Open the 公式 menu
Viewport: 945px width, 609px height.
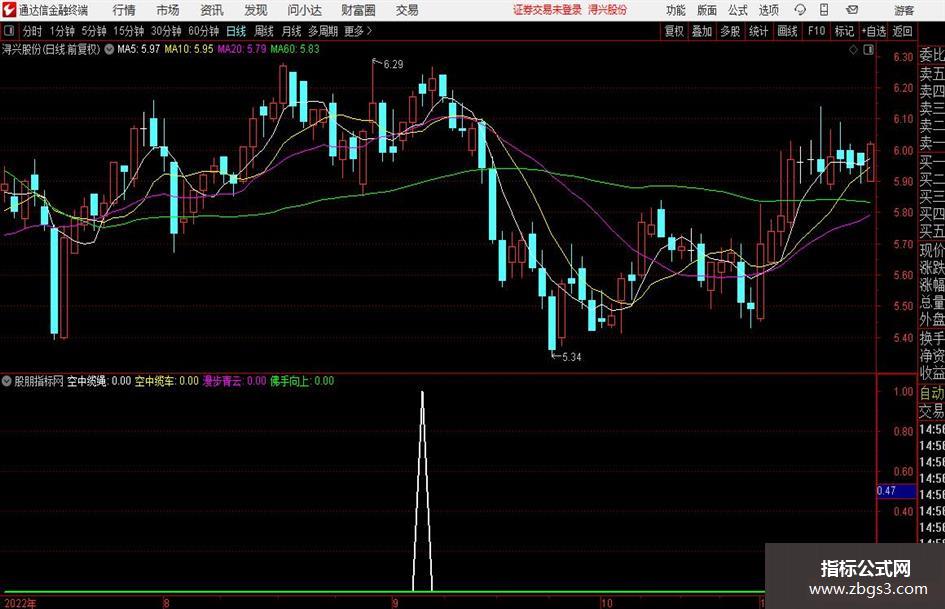click(738, 10)
